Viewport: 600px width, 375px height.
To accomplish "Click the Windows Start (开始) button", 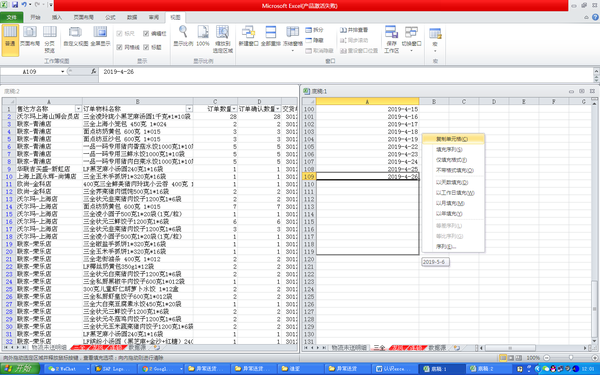I will tap(20, 369).
